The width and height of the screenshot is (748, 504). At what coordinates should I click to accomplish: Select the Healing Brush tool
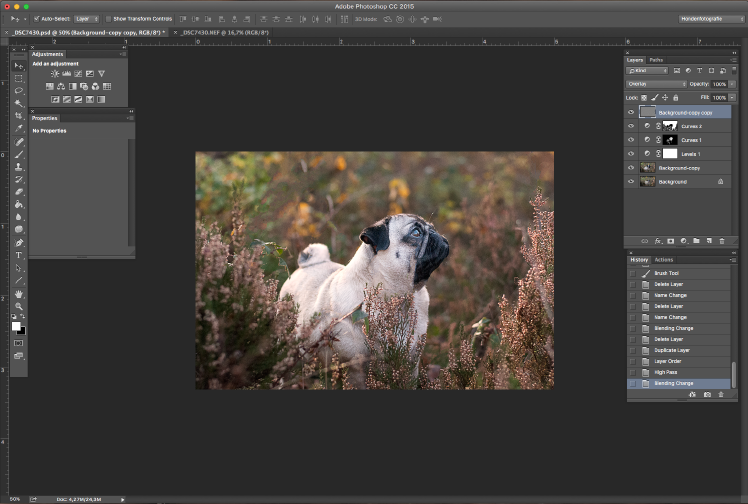(x=19, y=142)
